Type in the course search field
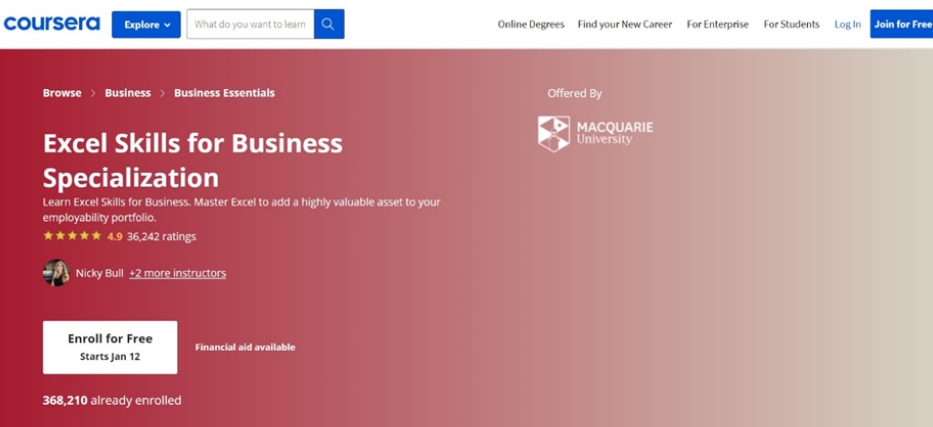 [x=250, y=24]
